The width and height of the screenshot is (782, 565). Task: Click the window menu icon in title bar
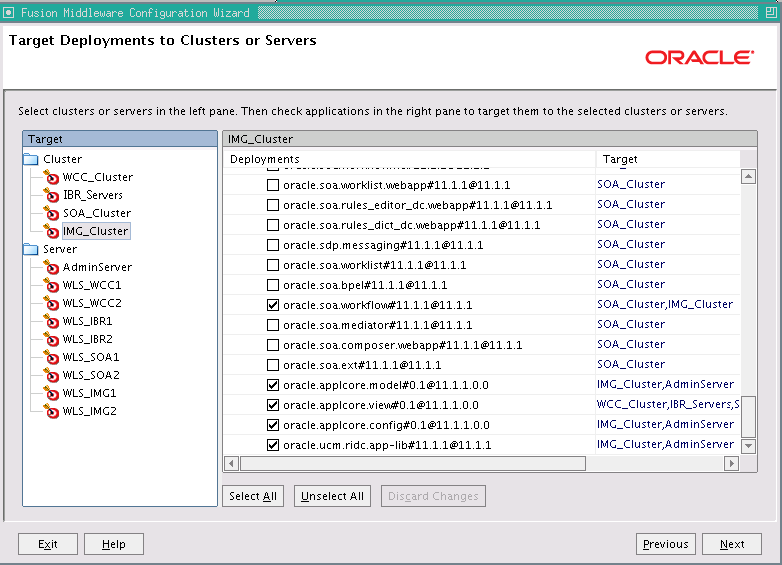(8, 12)
